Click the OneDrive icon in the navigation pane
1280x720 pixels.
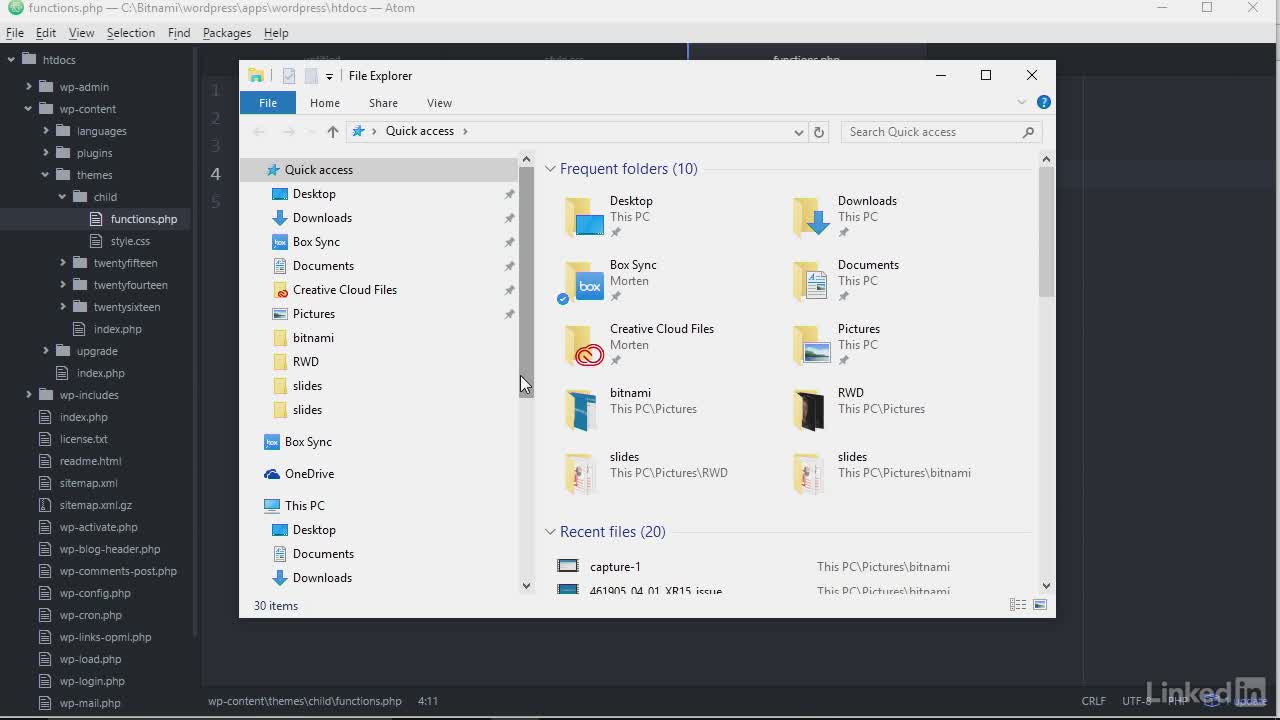(272, 474)
